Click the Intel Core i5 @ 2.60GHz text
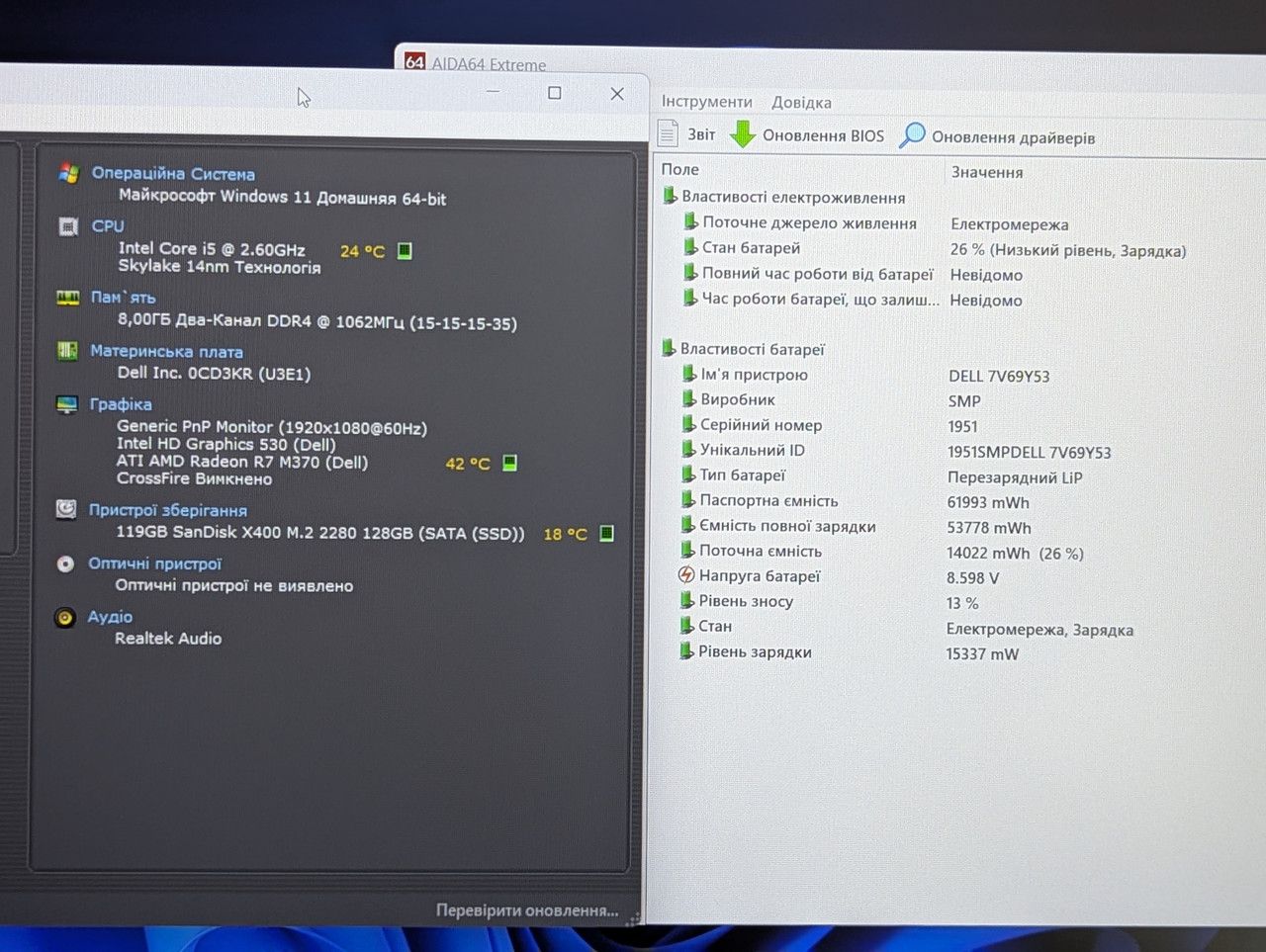Screen dimensions: 1266x952 212,249
